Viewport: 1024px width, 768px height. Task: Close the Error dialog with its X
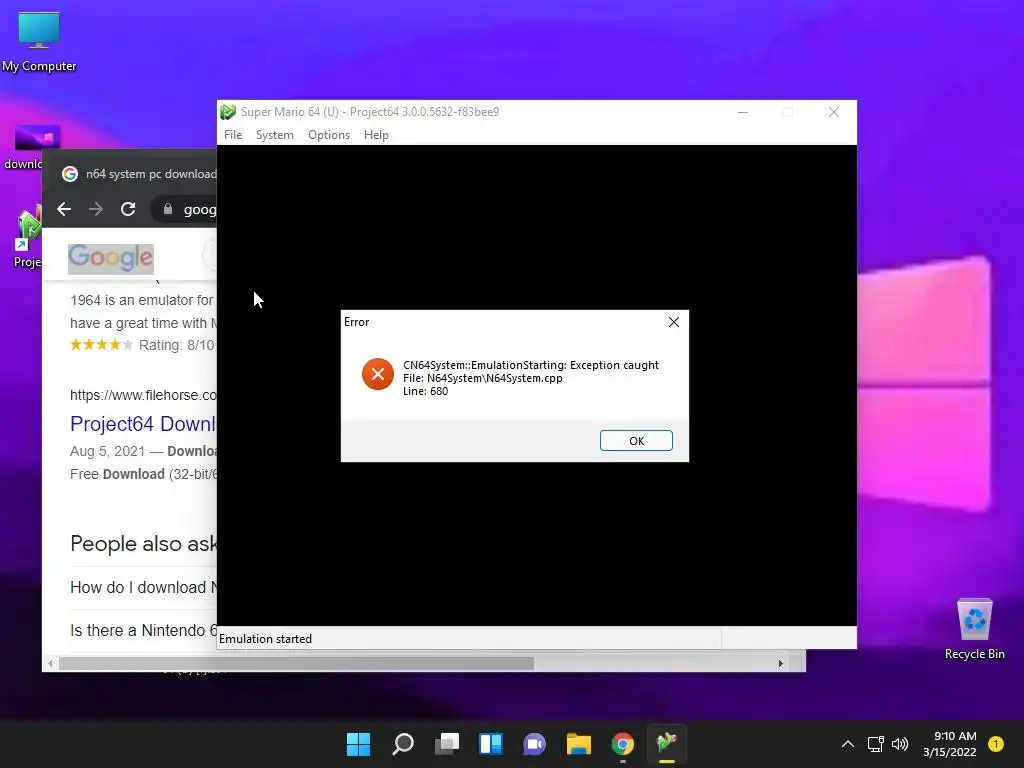coord(674,322)
